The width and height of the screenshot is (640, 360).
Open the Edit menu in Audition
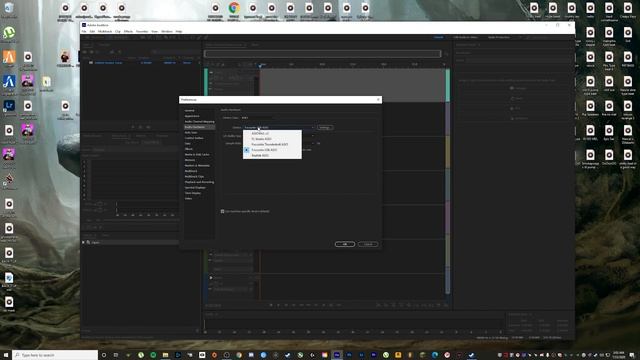click(92, 31)
